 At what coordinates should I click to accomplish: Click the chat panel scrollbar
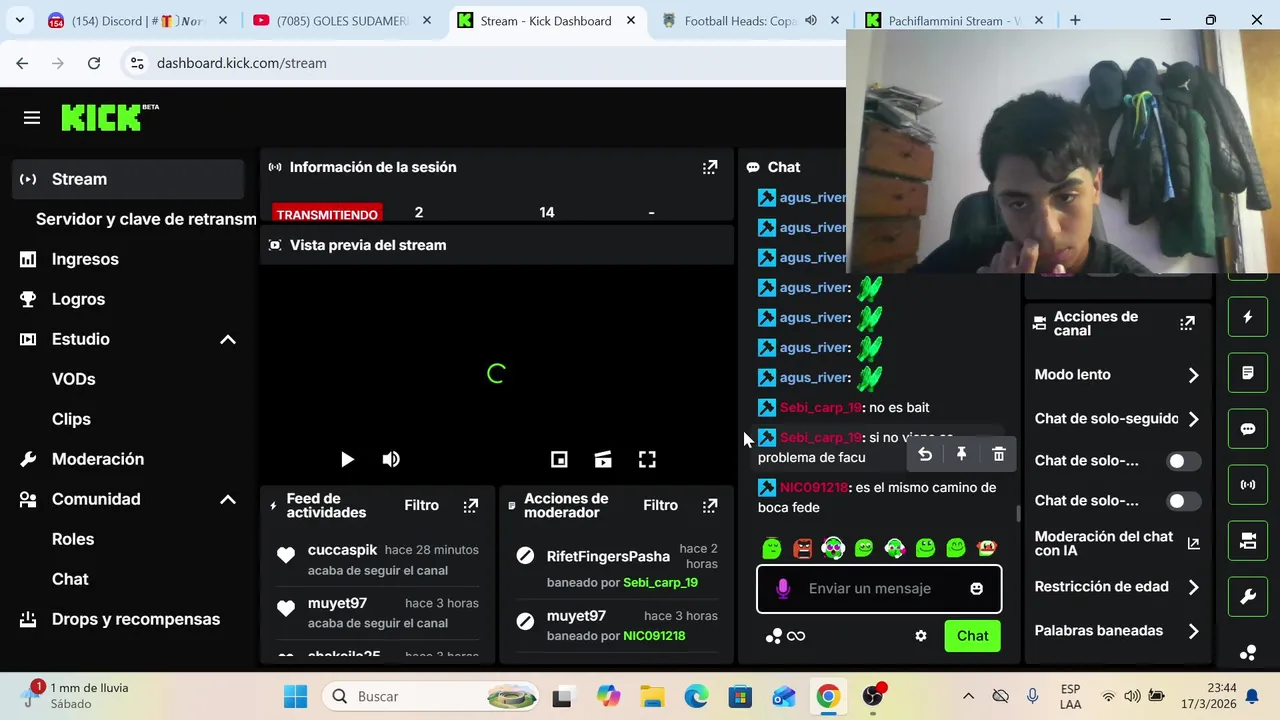point(1019,514)
